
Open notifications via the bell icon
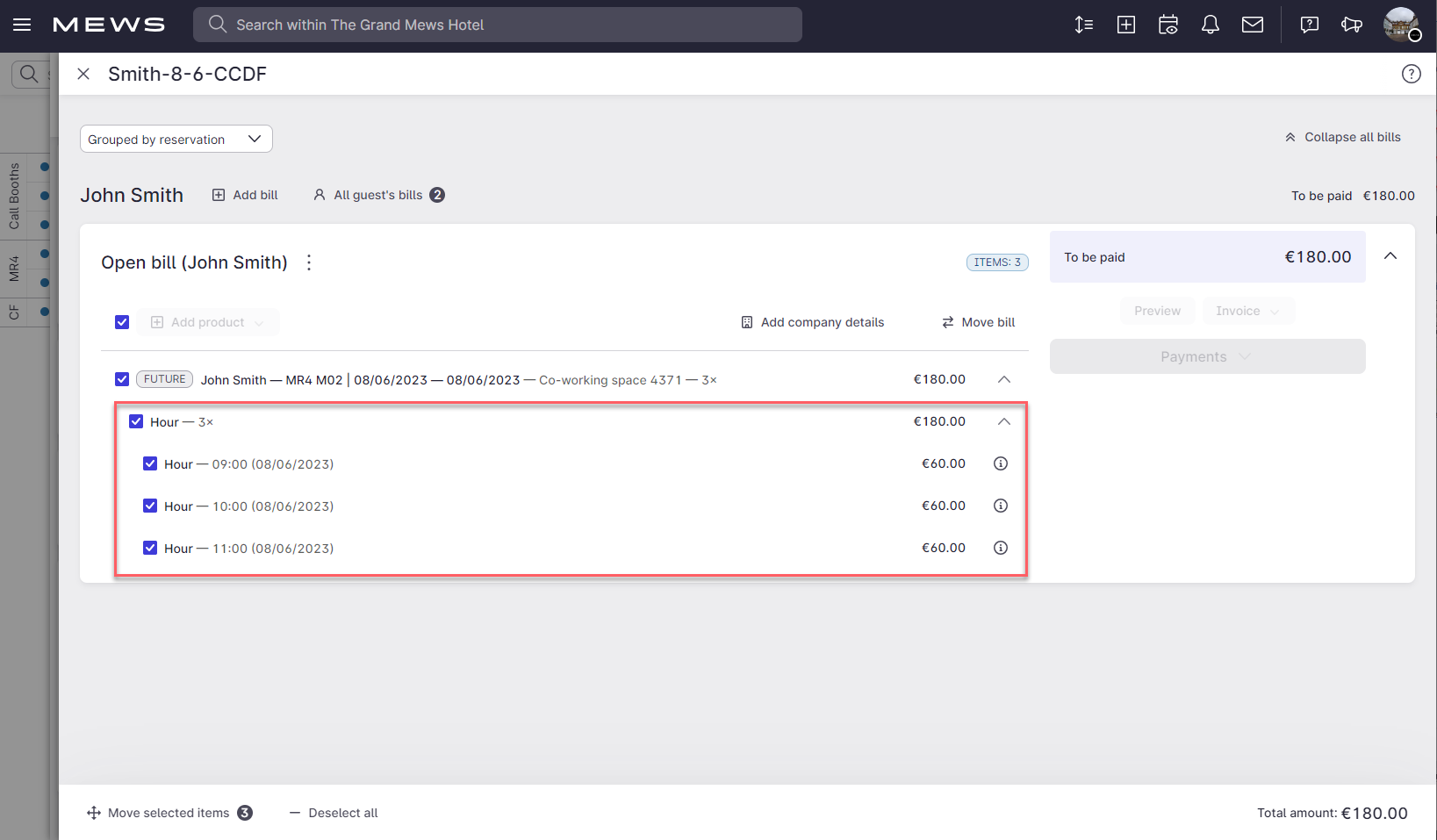1210,25
